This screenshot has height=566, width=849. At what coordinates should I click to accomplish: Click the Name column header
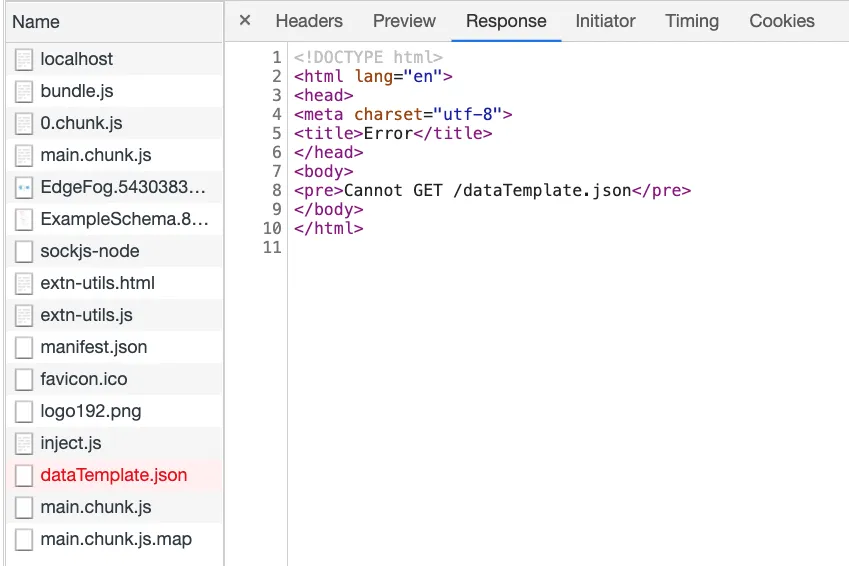click(x=36, y=21)
